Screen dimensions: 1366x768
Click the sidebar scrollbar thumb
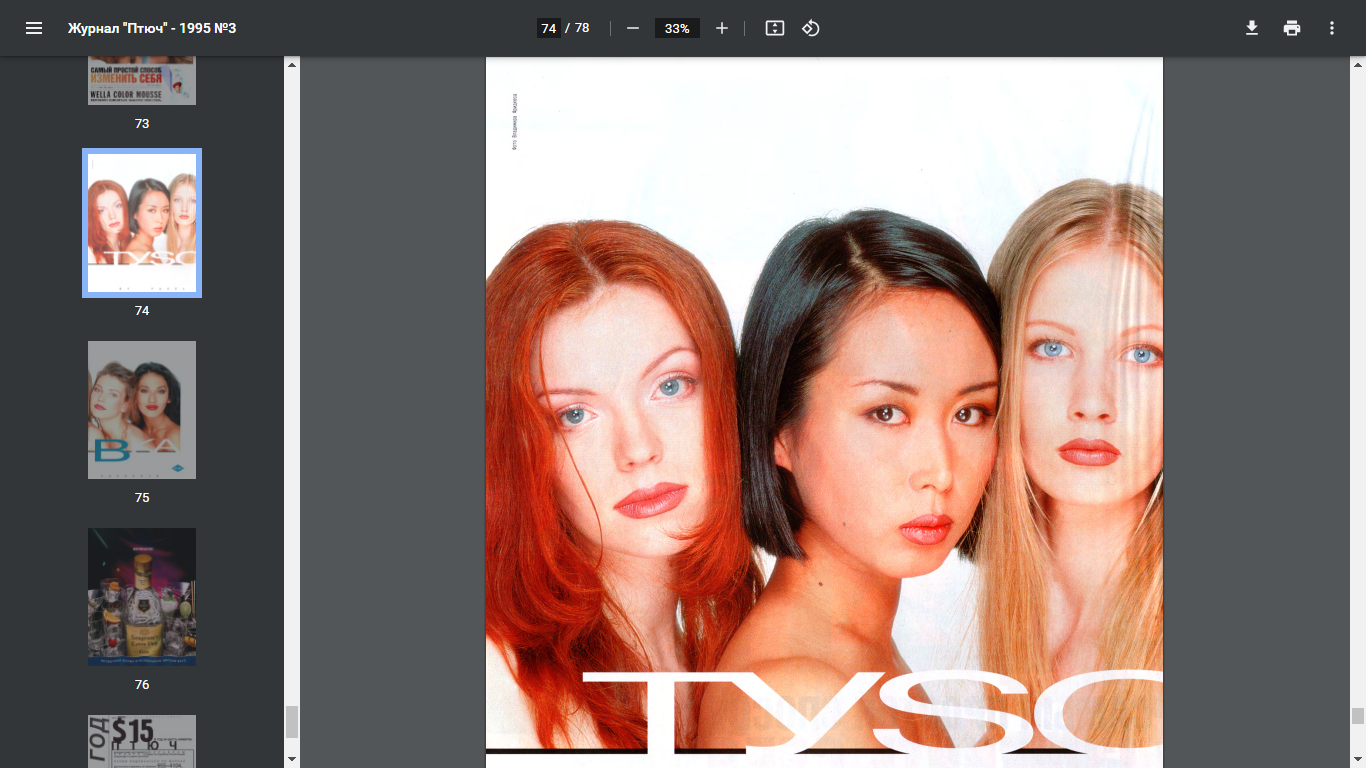point(292,721)
